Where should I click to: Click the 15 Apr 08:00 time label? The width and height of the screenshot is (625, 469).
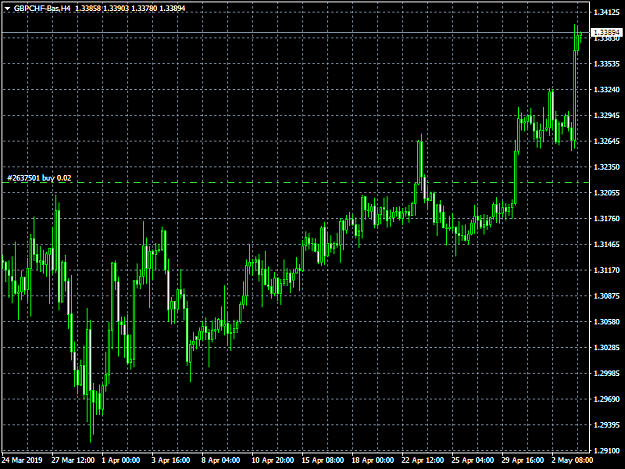tap(323, 460)
